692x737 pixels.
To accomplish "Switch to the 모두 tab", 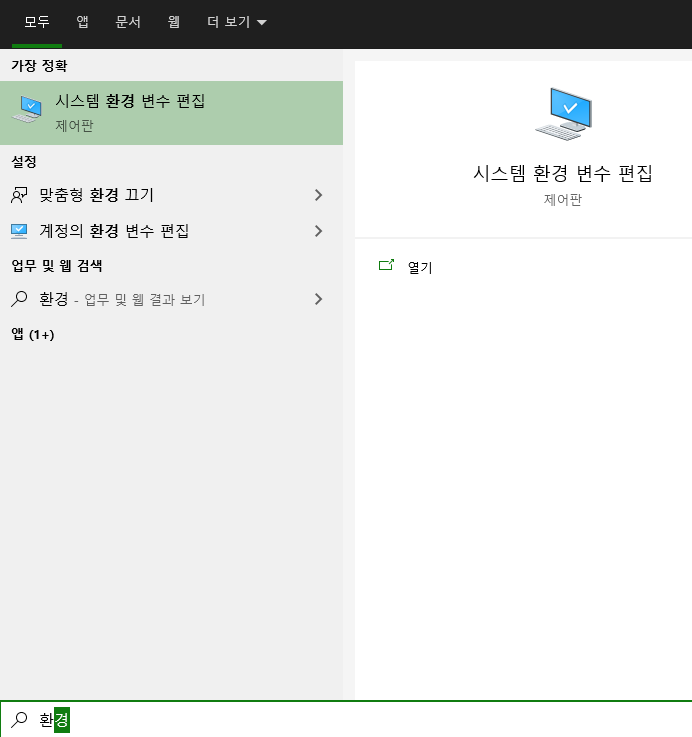I will pyautogui.click(x=37, y=22).
